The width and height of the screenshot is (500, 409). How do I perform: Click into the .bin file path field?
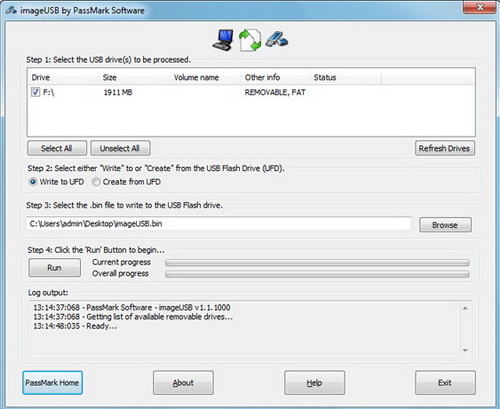[219, 223]
